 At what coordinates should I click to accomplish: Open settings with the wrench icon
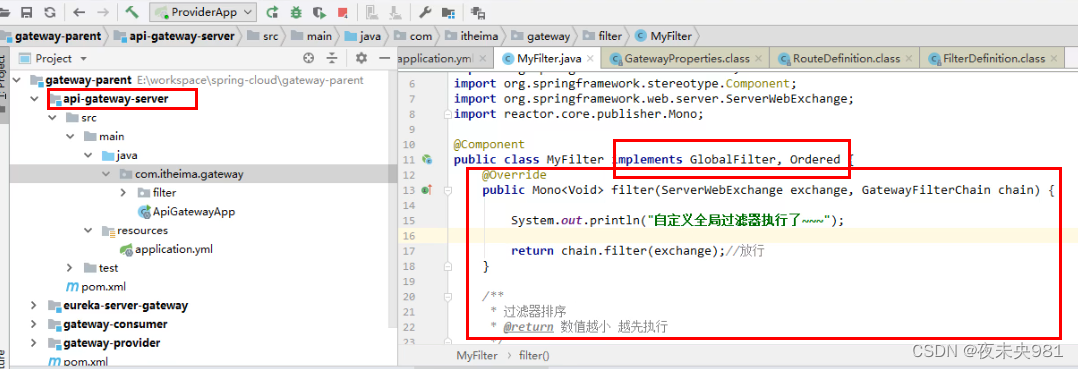(x=425, y=12)
